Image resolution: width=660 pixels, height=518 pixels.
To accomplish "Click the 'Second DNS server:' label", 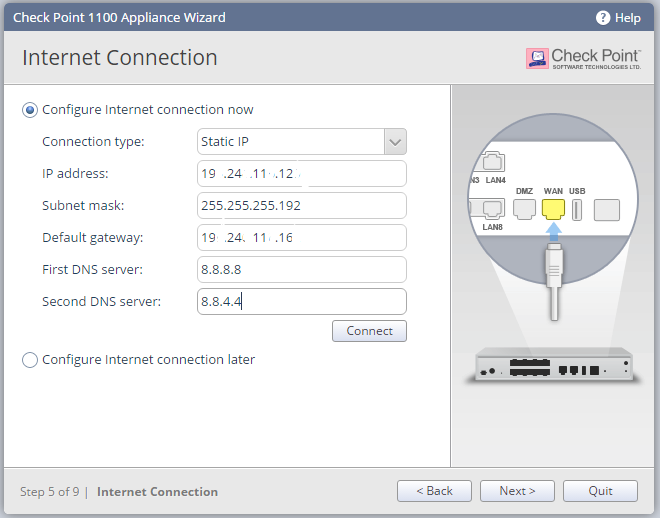I will [x=101, y=302].
